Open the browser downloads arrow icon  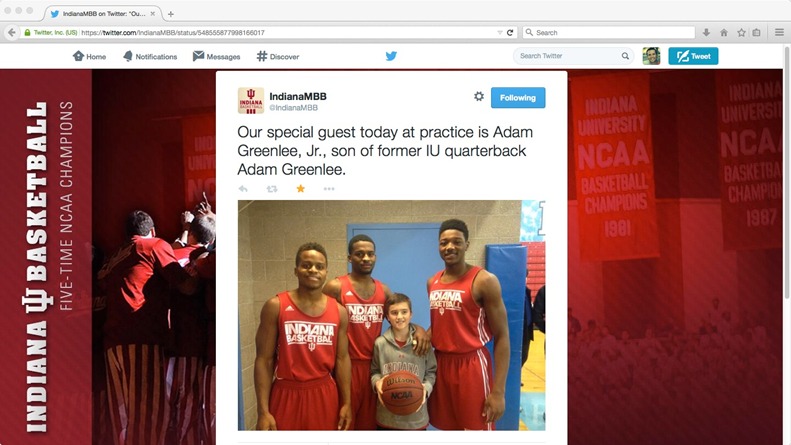pyautogui.click(x=706, y=32)
